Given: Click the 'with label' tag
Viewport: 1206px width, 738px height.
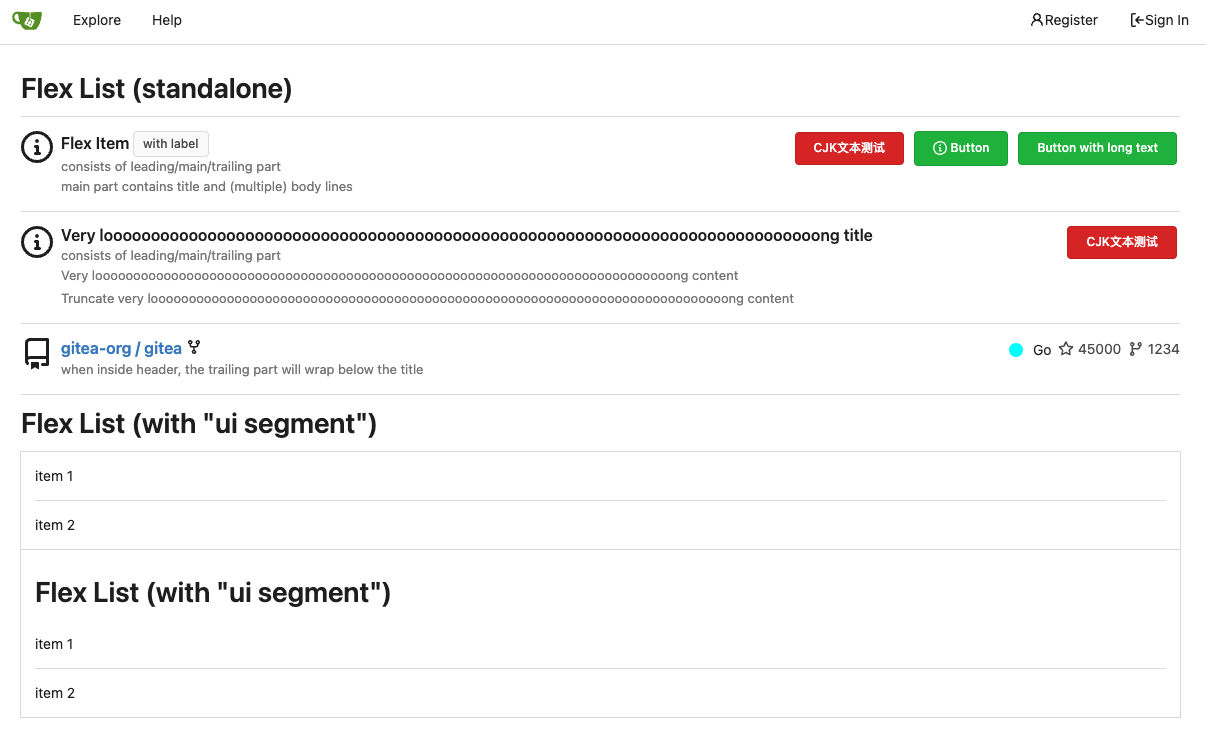Looking at the screenshot, I should point(171,144).
